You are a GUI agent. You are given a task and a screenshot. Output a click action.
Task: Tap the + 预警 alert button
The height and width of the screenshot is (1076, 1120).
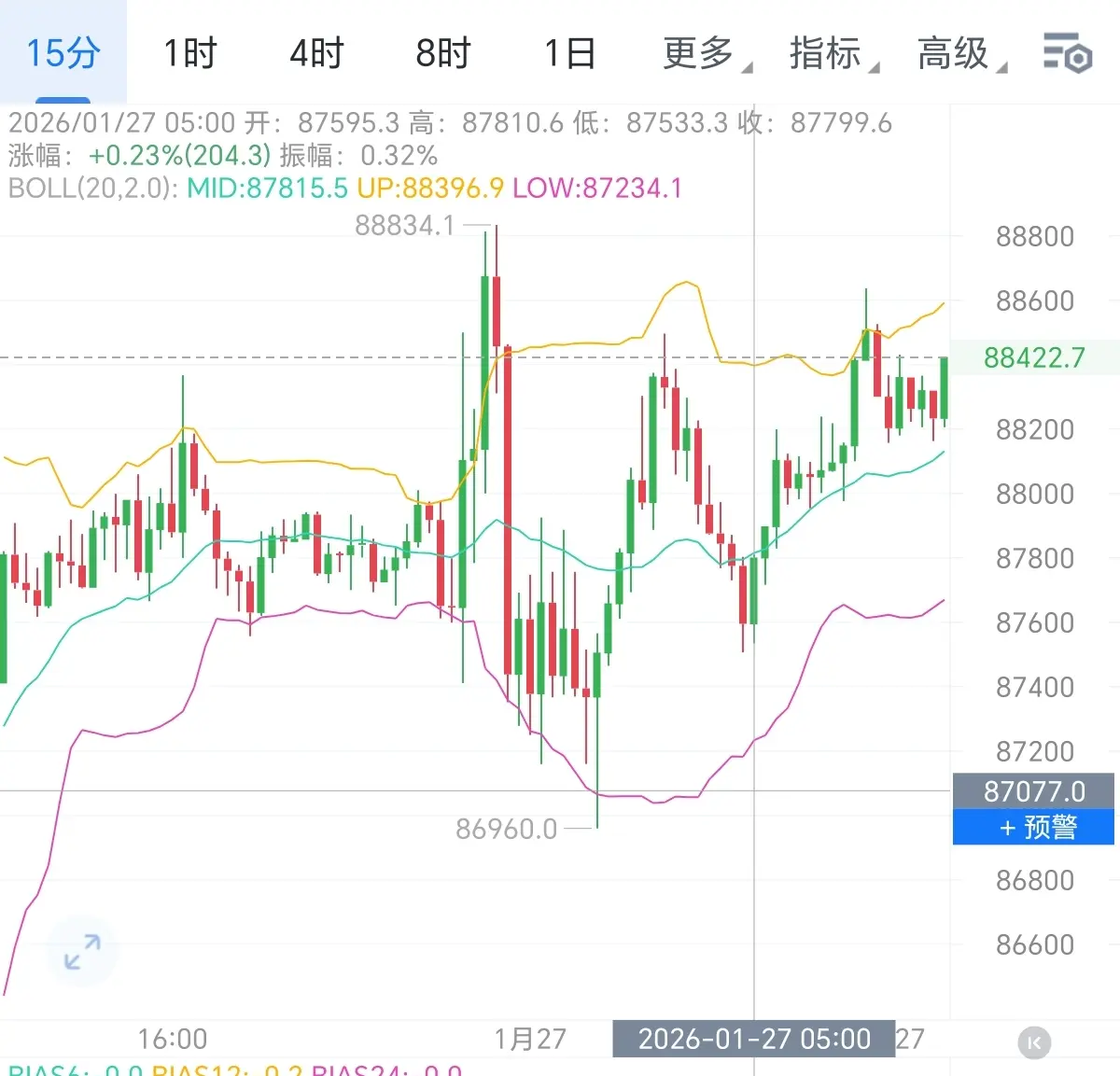tap(1034, 827)
